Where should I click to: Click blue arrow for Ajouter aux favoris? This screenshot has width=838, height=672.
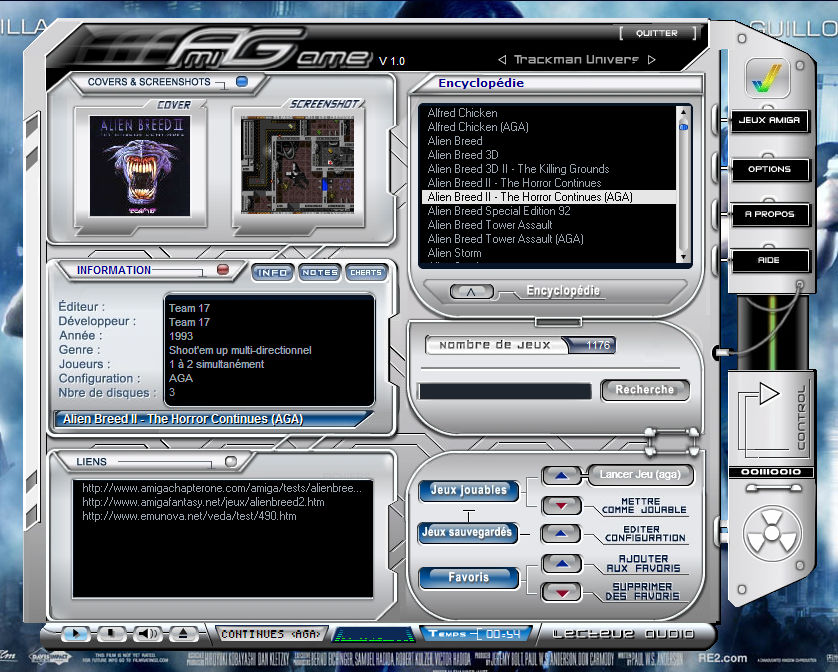pyautogui.click(x=561, y=563)
